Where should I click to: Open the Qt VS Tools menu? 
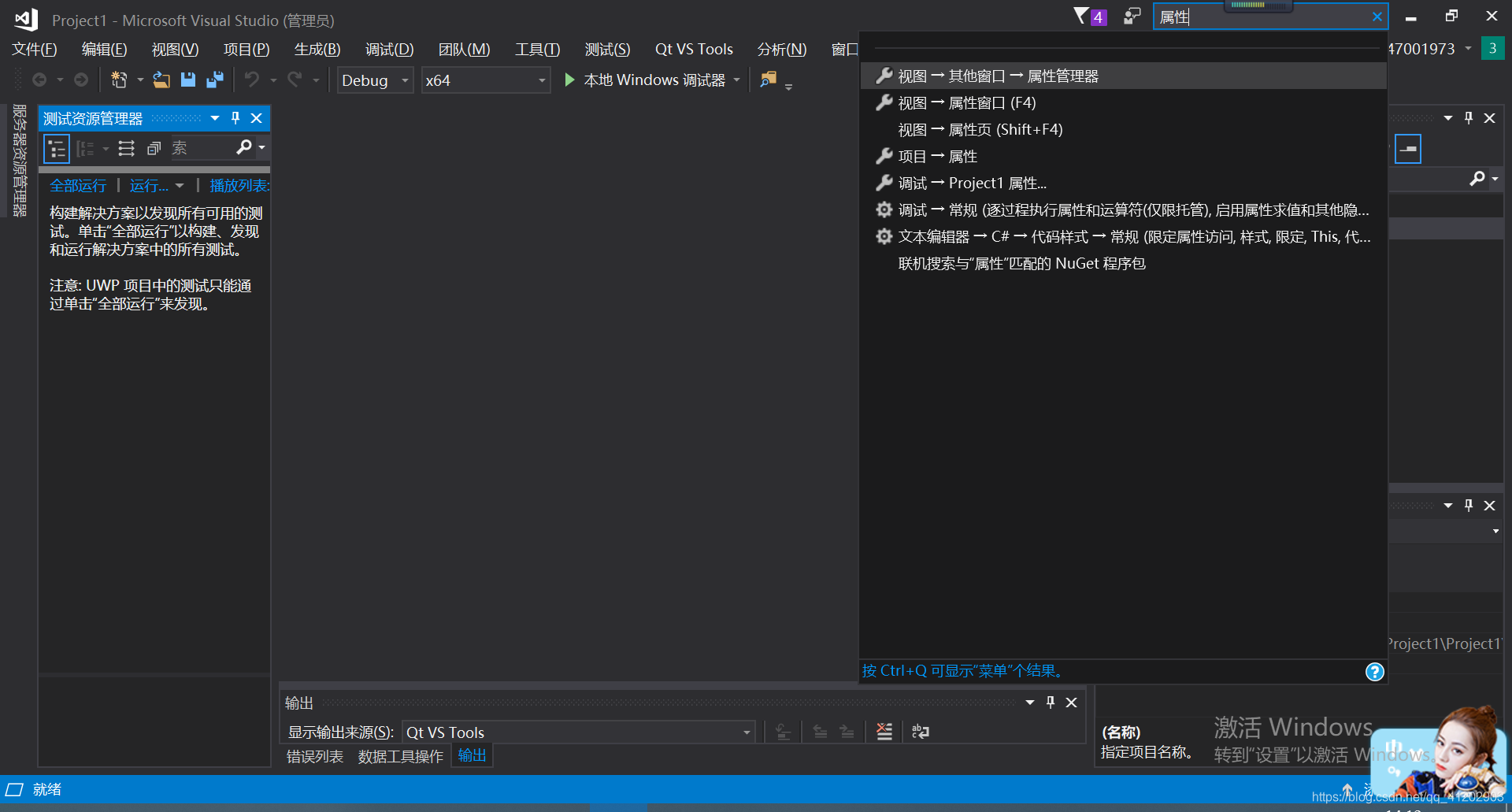(x=694, y=50)
